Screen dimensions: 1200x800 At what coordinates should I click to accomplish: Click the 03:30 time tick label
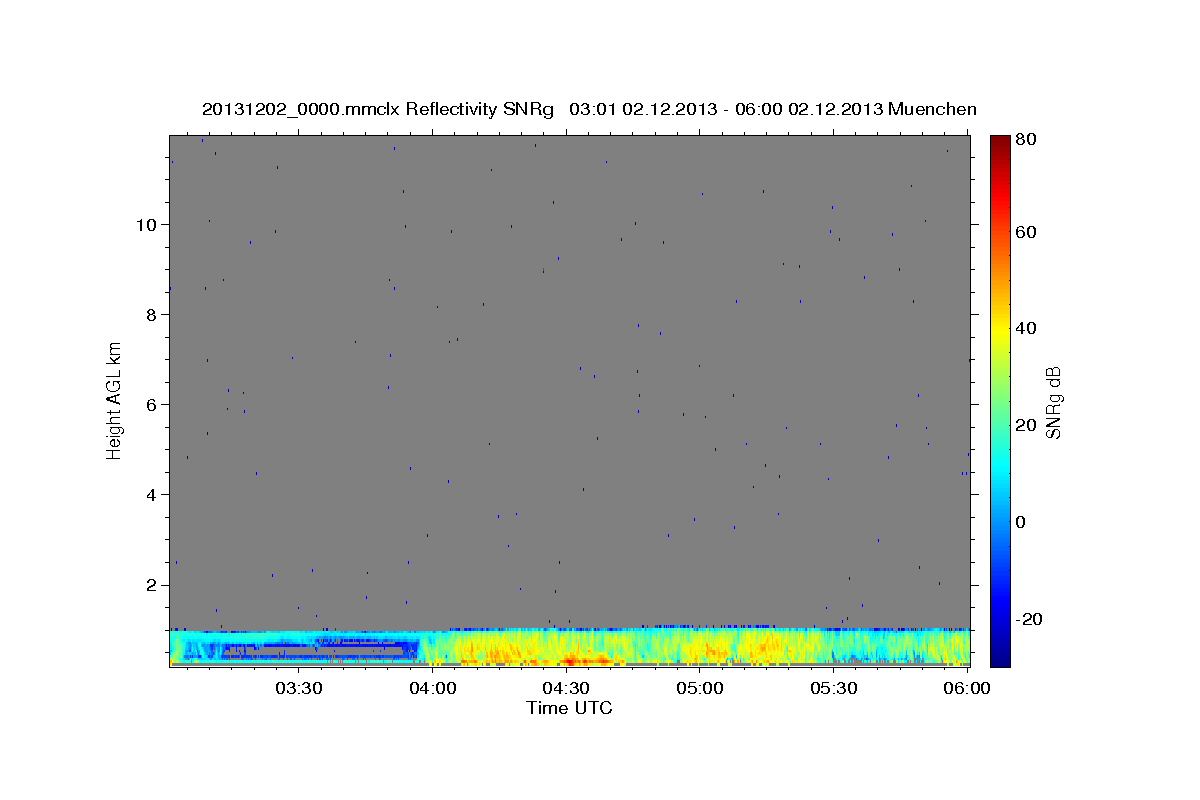[x=298, y=688]
